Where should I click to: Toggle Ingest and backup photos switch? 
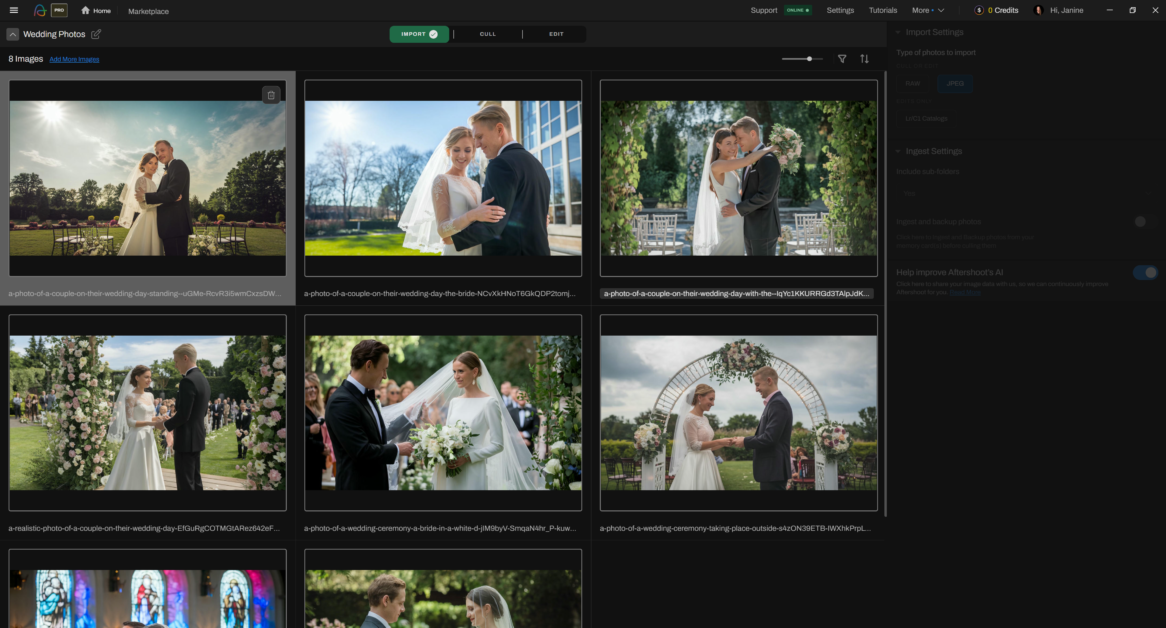(x=1144, y=221)
